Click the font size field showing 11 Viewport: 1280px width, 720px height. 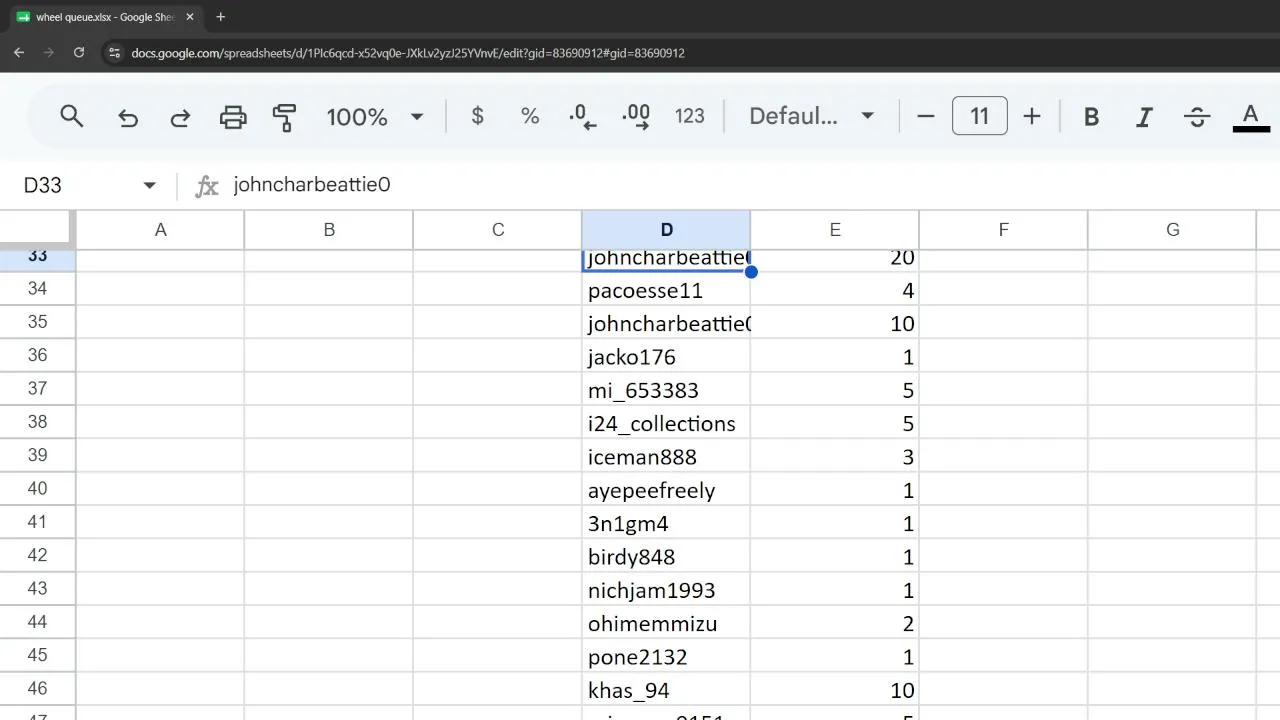(x=979, y=116)
